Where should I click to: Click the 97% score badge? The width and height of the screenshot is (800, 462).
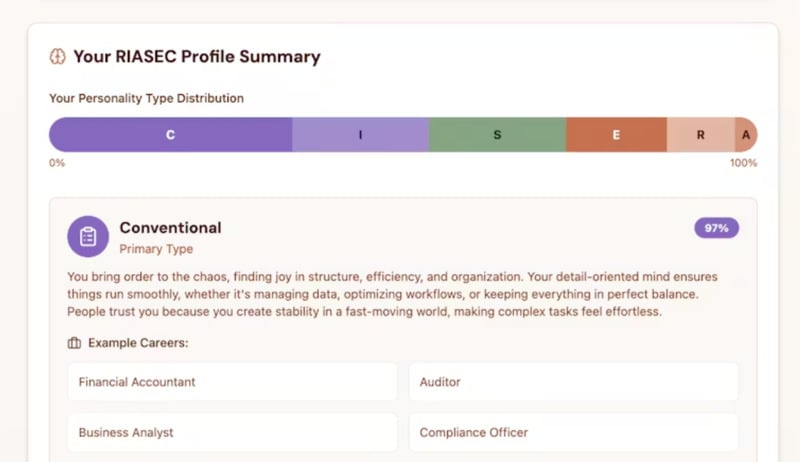tap(716, 228)
